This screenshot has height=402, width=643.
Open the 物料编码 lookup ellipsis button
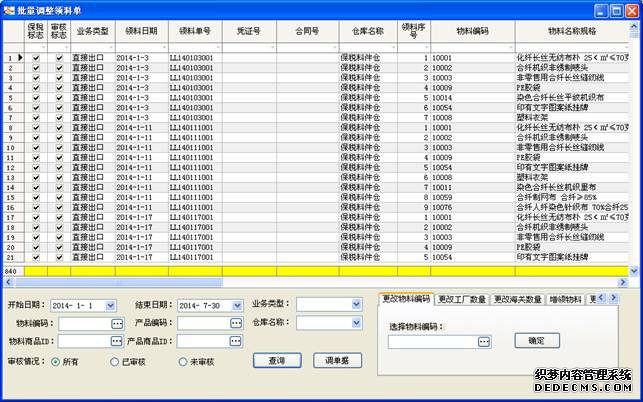pyautogui.click(x=117, y=323)
